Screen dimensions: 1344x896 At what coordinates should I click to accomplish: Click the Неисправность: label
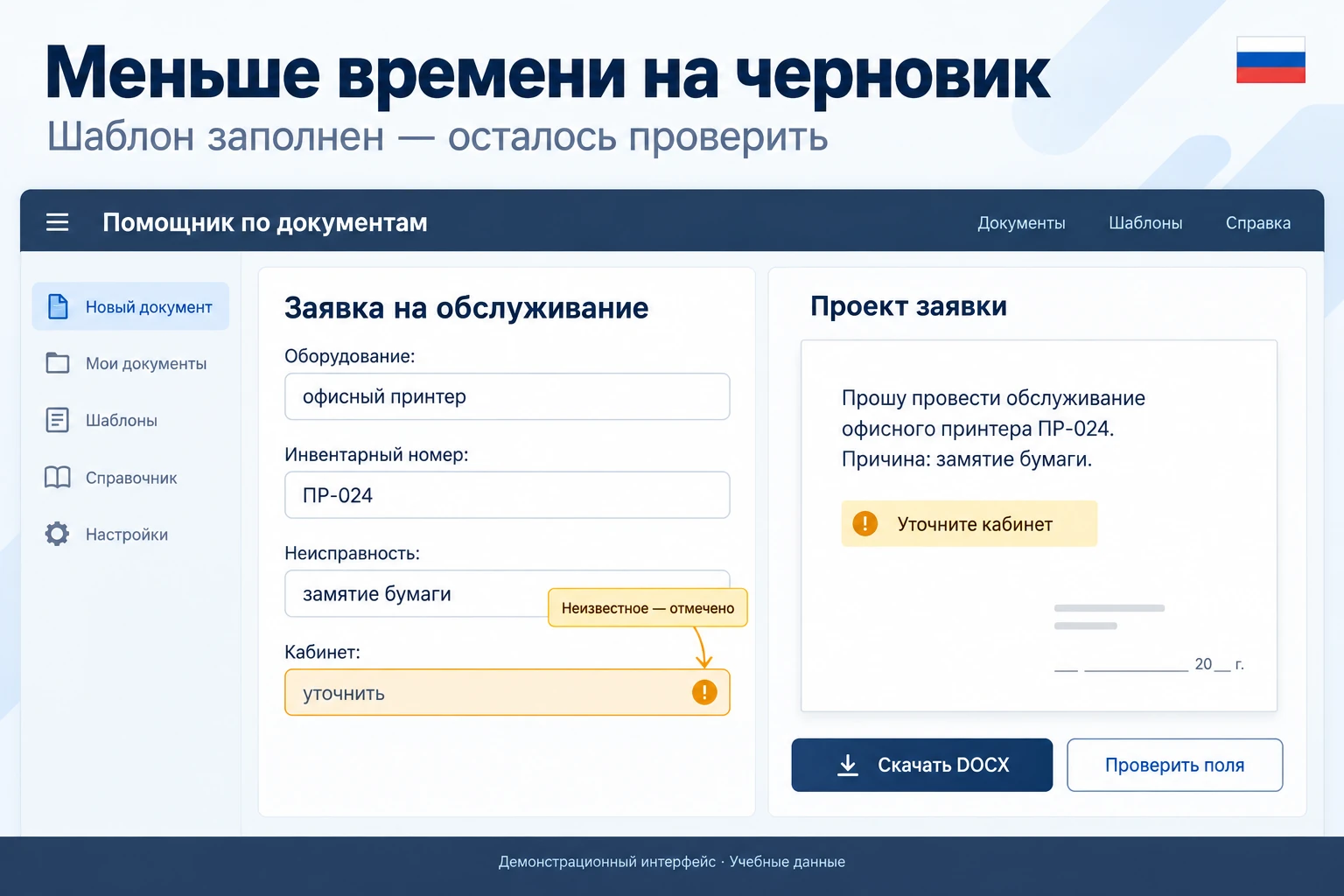pos(352,553)
